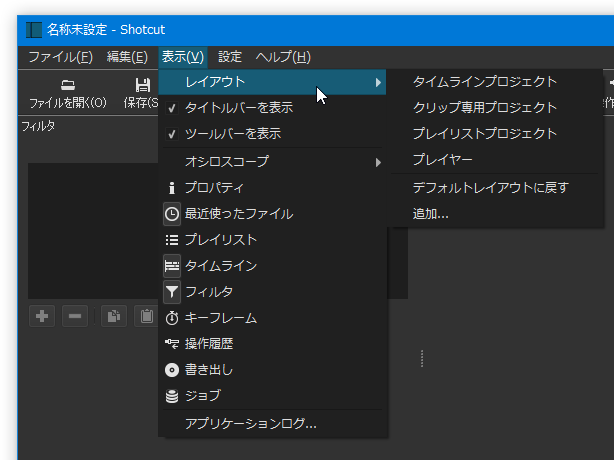The height and width of the screenshot is (460, 614).
Task: Click the Shotcut app icon in title bar
Action: [34, 30]
